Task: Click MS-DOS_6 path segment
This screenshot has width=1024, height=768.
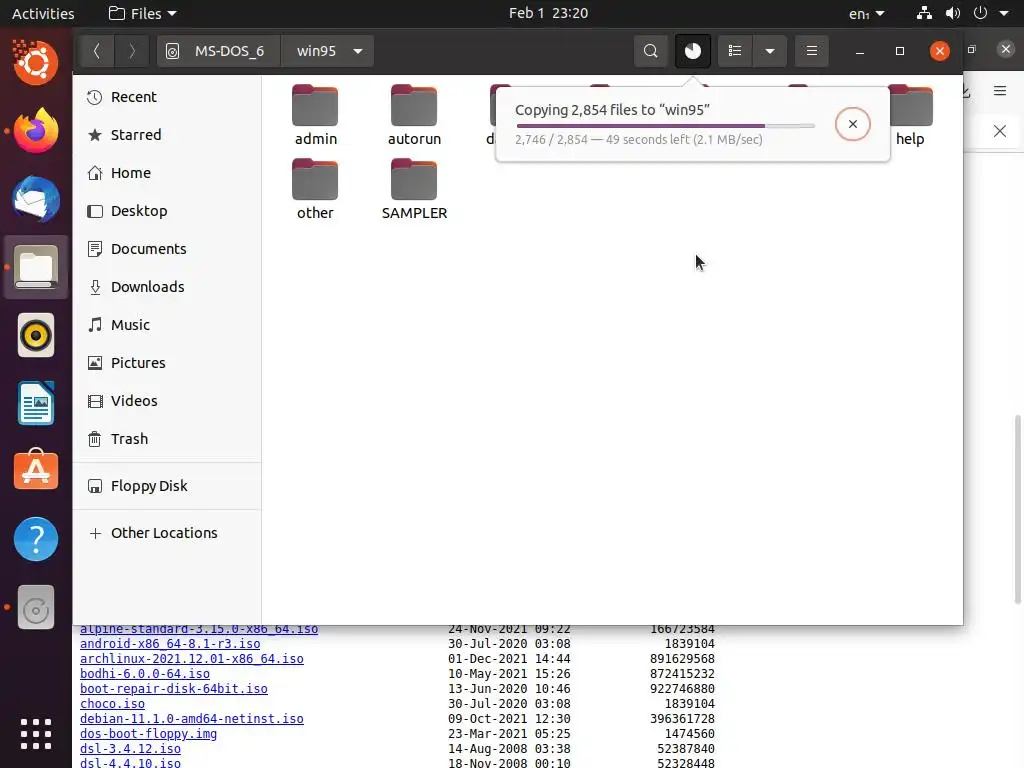Action: click(219, 51)
